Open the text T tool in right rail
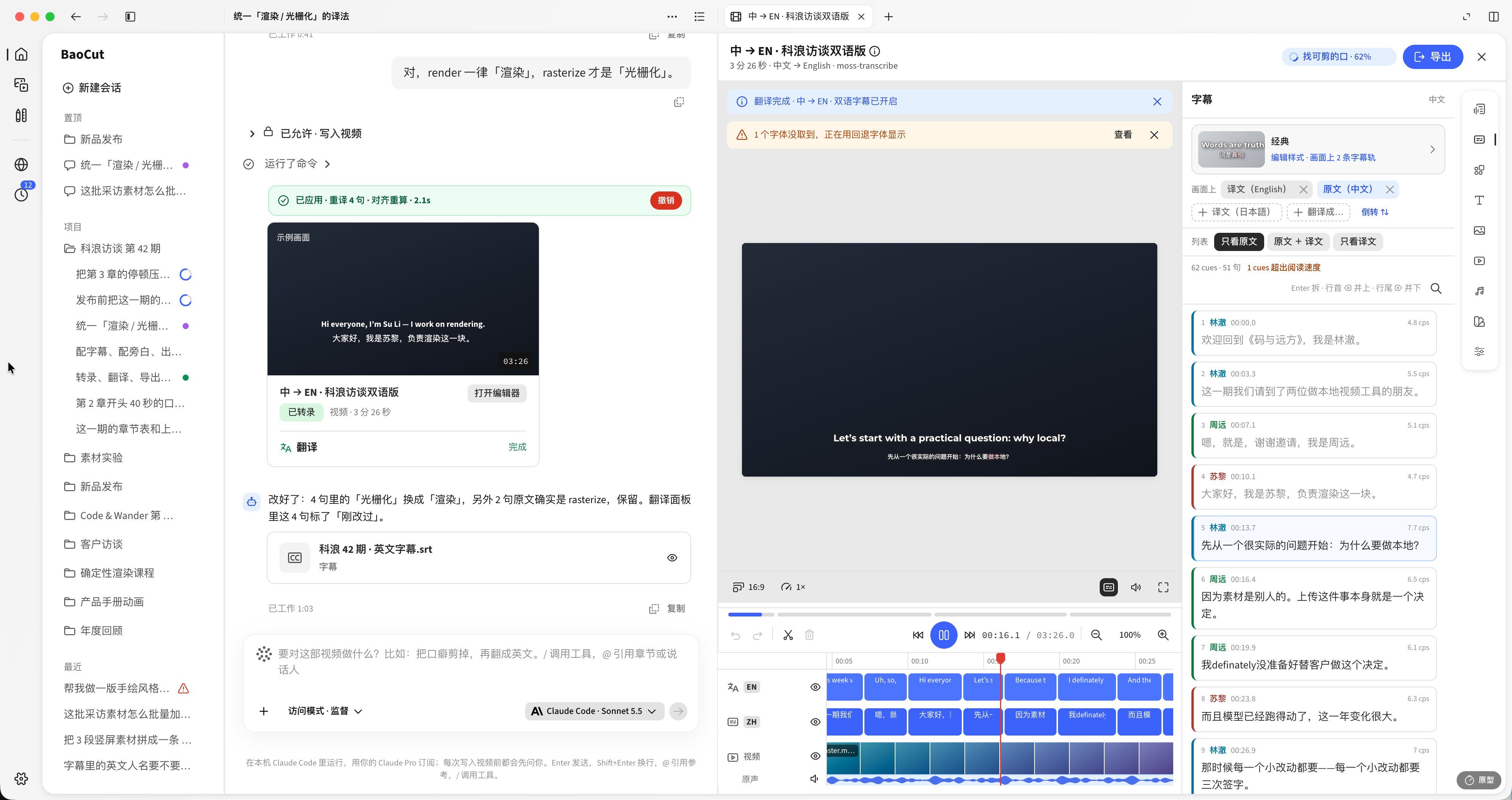 pyautogui.click(x=1479, y=200)
